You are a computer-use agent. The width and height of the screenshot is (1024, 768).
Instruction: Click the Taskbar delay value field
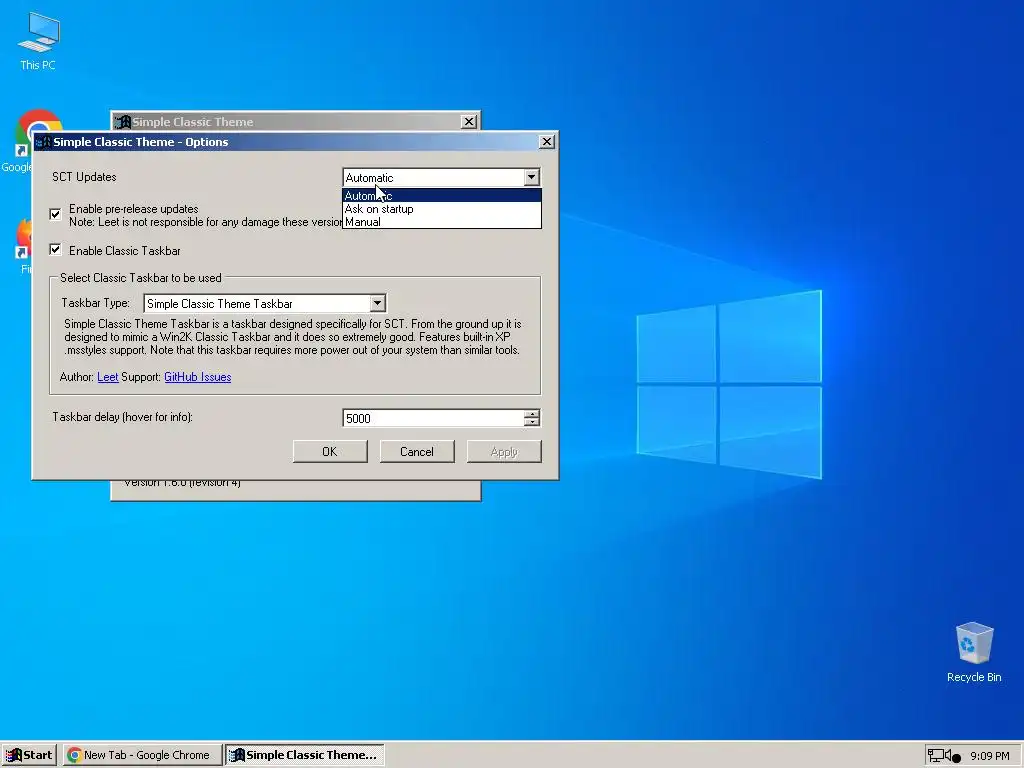434,418
